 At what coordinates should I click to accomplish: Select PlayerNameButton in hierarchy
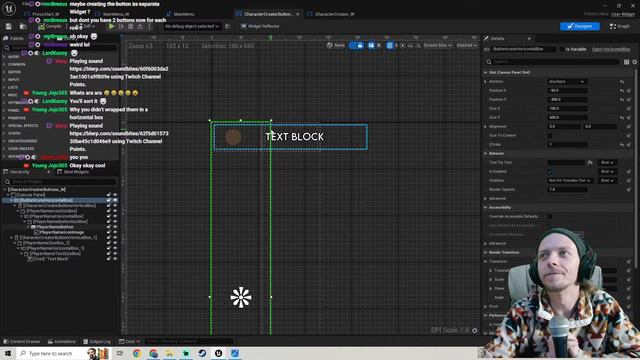point(55,227)
